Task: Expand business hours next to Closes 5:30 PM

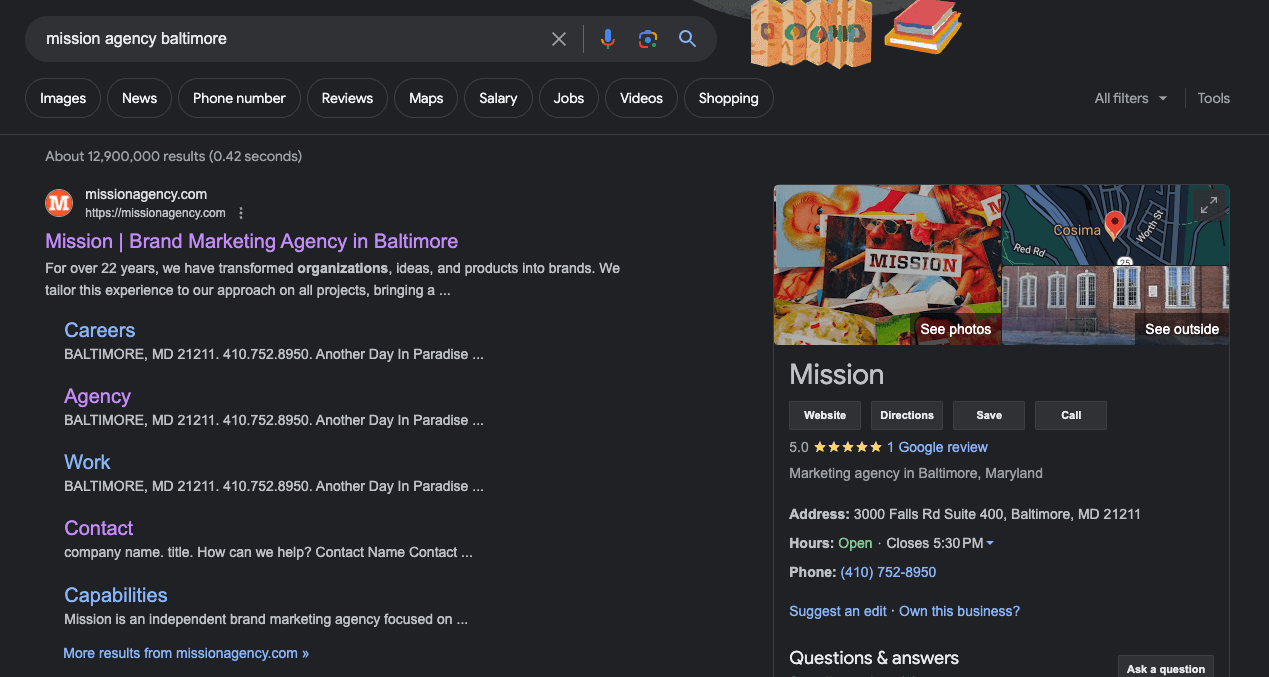Action: tap(990, 543)
